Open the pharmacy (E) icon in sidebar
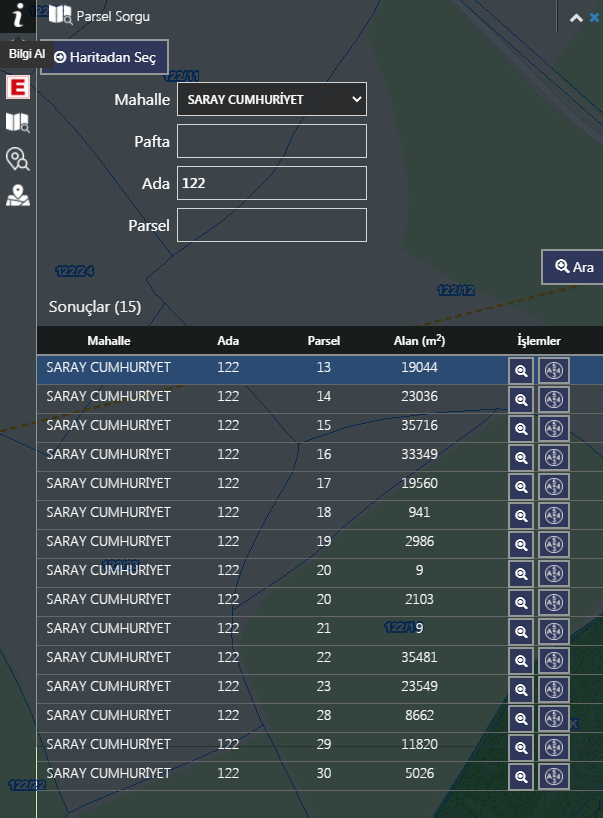Image resolution: width=603 pixels, height=818 pixels. point(18,88)
